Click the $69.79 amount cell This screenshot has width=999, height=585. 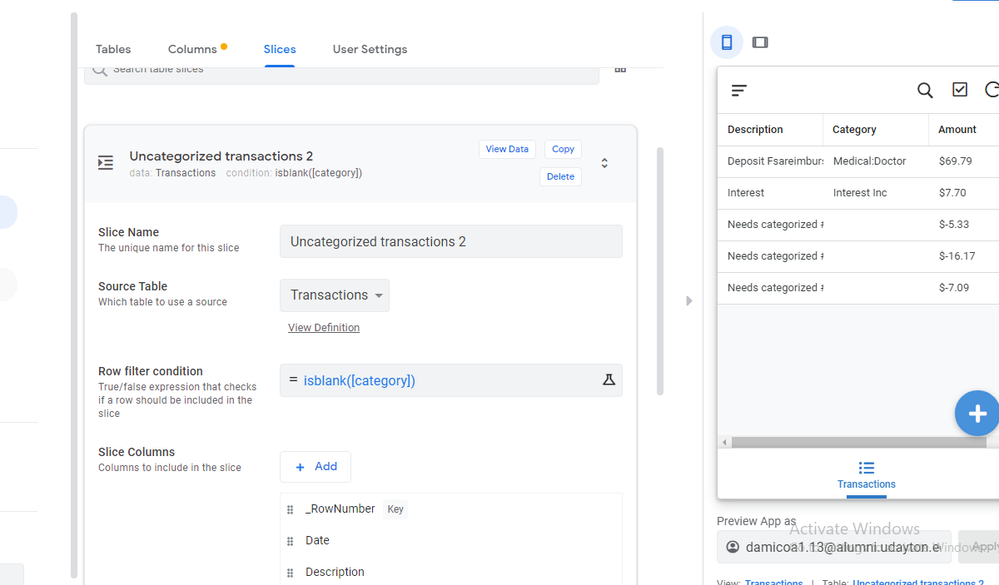pos(955,161)
